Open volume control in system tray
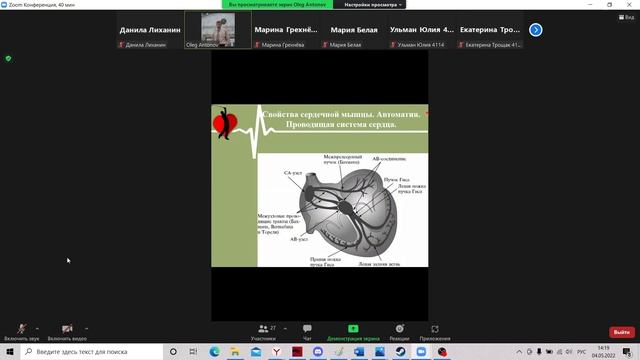640x360 pixels. 569,351
